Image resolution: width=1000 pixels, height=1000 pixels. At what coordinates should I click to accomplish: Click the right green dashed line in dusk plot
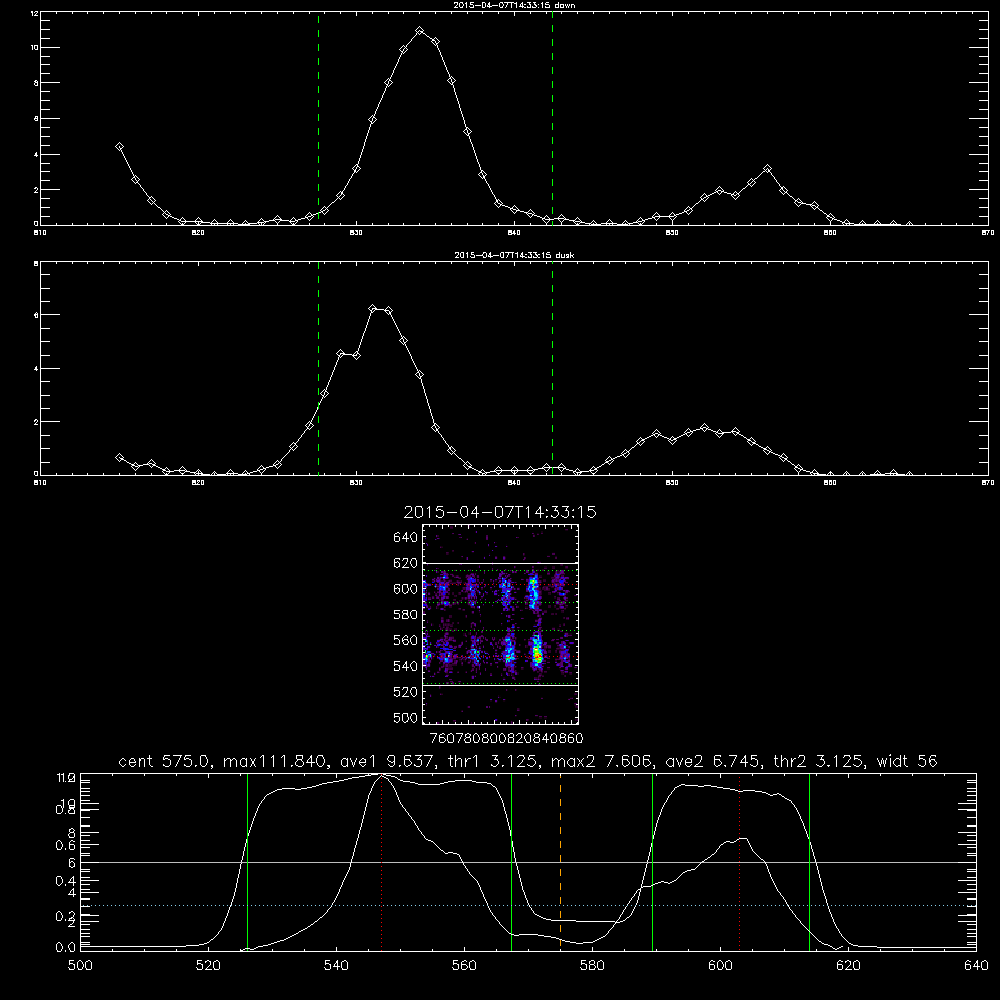click(x=552, y=368)
